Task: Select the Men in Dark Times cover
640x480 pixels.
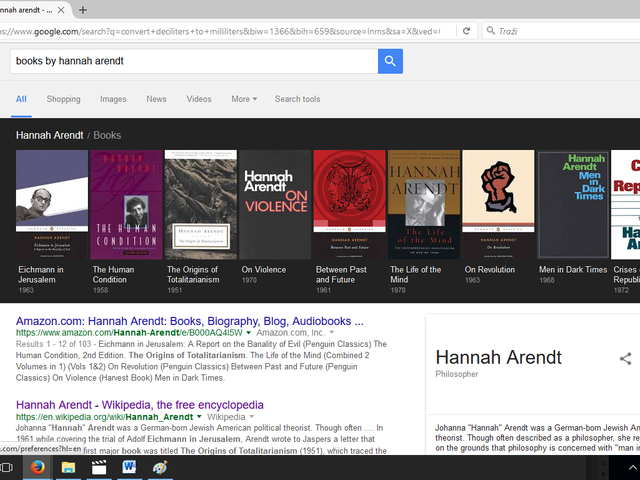Action: (x=573, y=204)
